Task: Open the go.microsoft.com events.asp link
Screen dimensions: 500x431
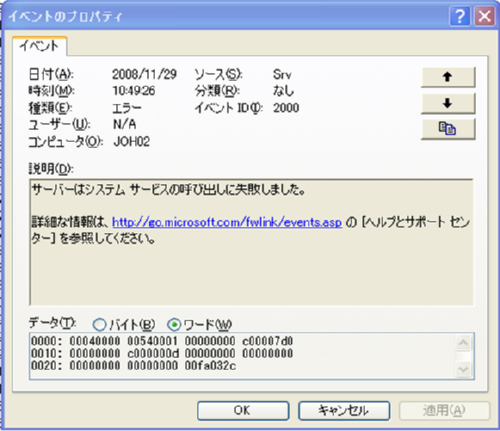Action: pyautogui.click(x=227, y=222)
